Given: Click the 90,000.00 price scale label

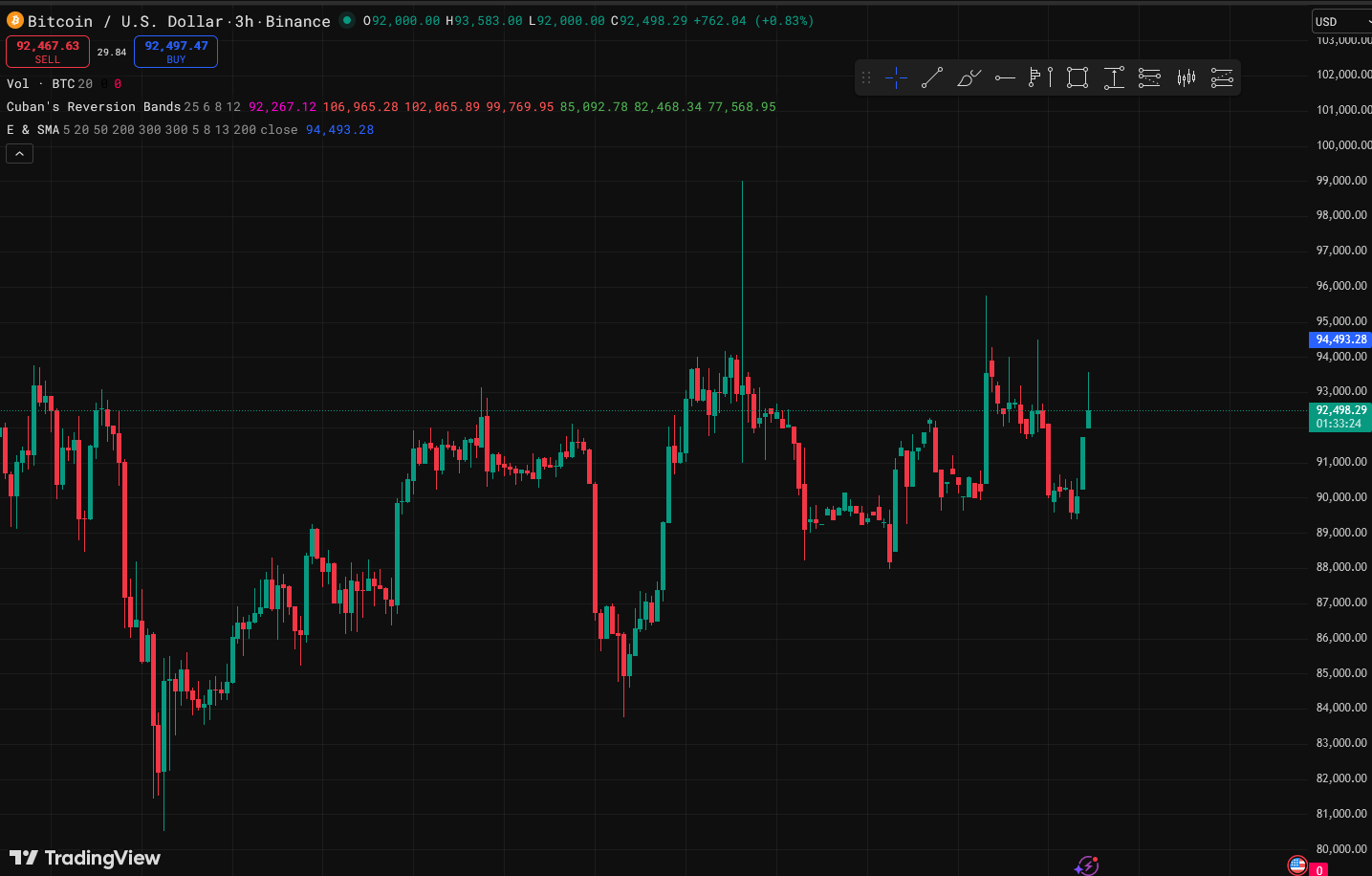Looking at the screenshot, I should click(x=1341, y=497).
